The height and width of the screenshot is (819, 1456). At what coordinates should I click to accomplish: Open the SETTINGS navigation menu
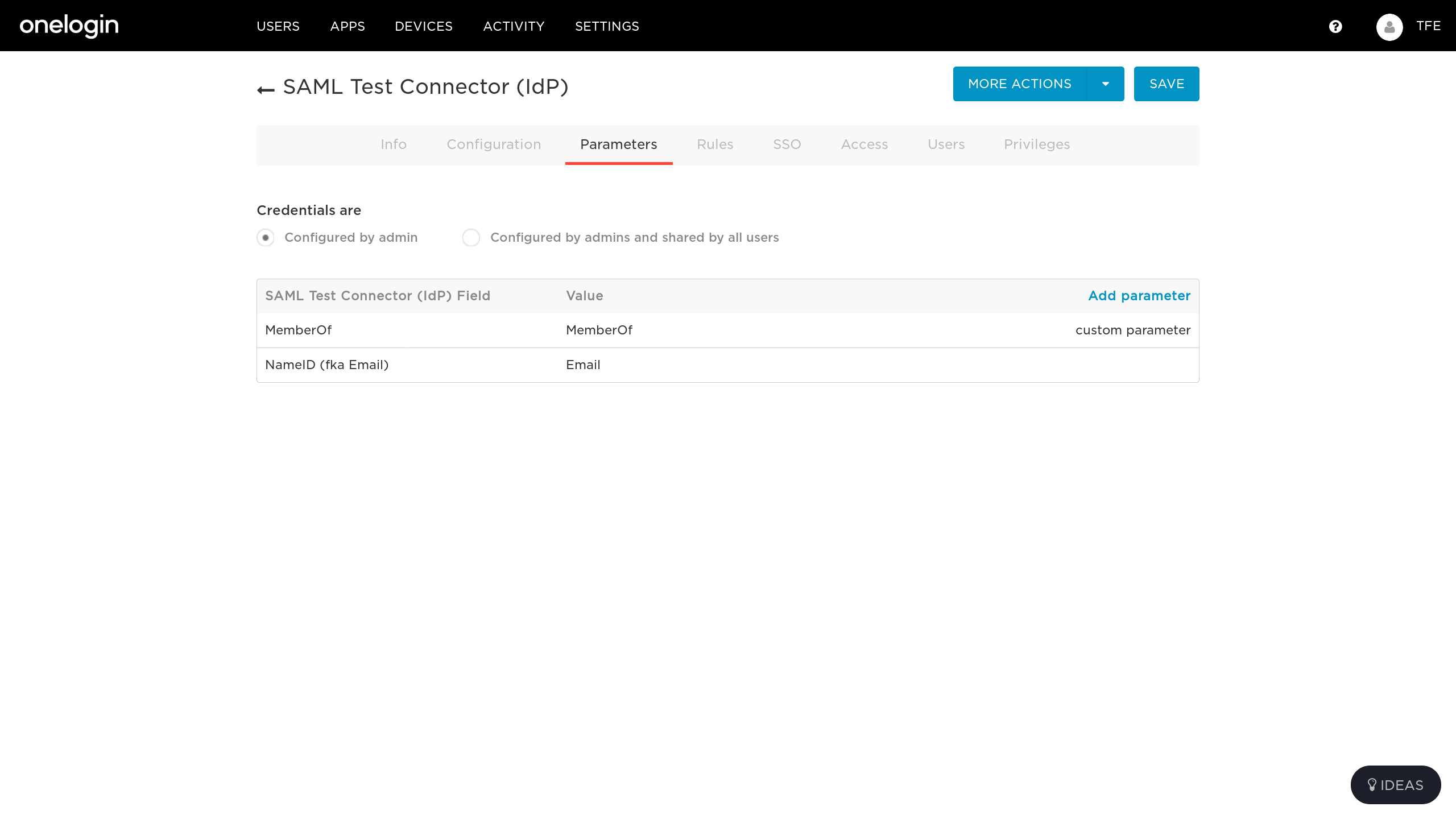[607, 26]
